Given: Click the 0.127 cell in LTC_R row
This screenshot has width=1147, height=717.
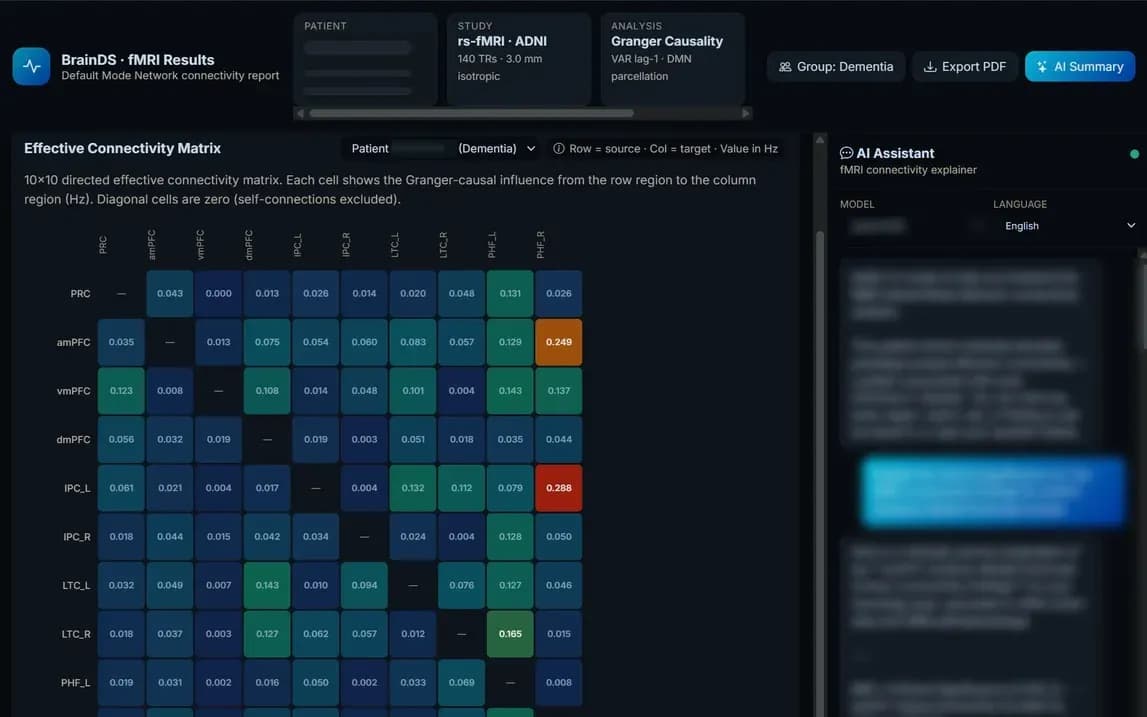Looking at the screenshot, I should (x=267, y=634).
